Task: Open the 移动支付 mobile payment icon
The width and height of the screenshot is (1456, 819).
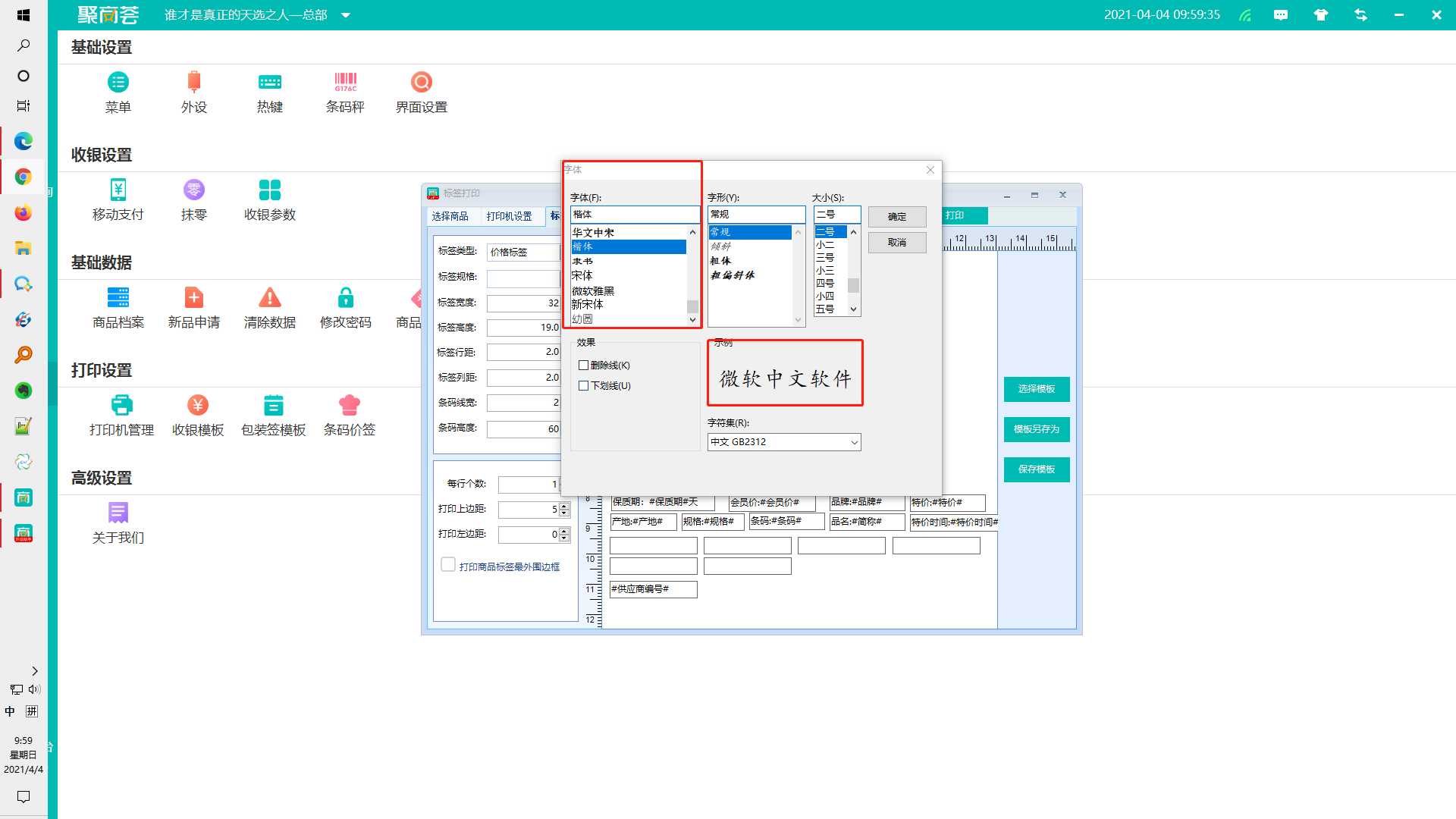Action: [x=118, y=190]
